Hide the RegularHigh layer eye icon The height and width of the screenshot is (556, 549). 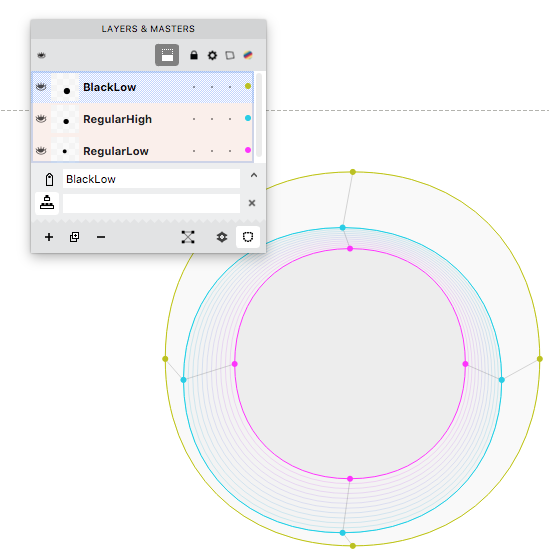point(41,119)
